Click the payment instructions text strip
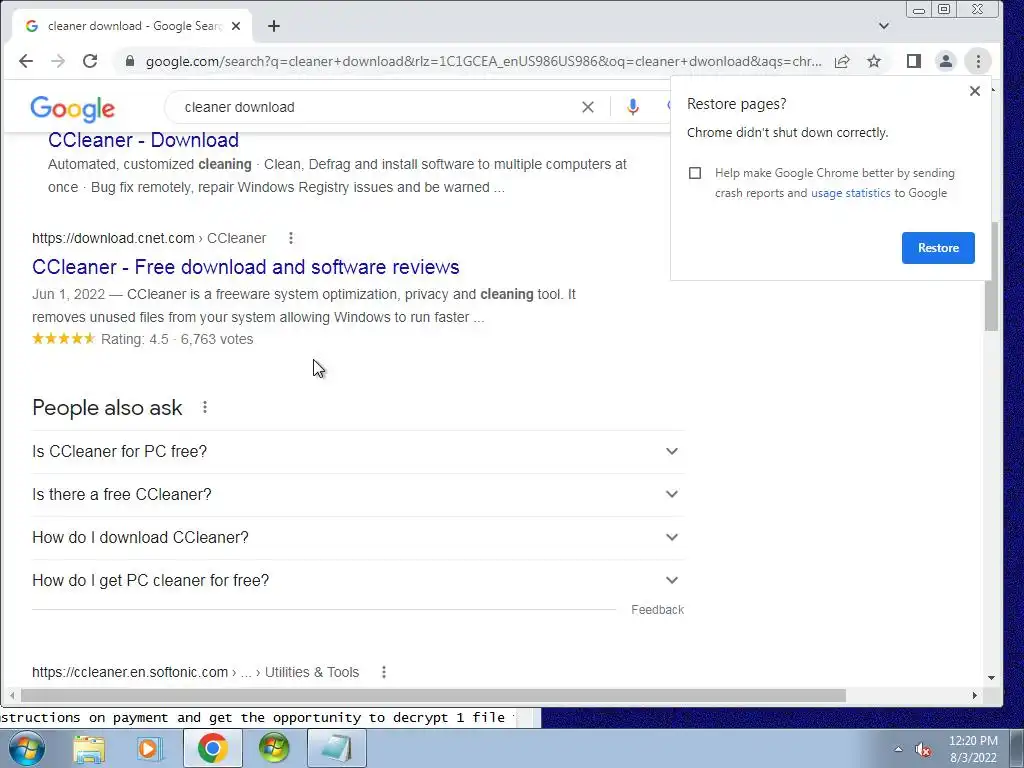 [257, 718]
